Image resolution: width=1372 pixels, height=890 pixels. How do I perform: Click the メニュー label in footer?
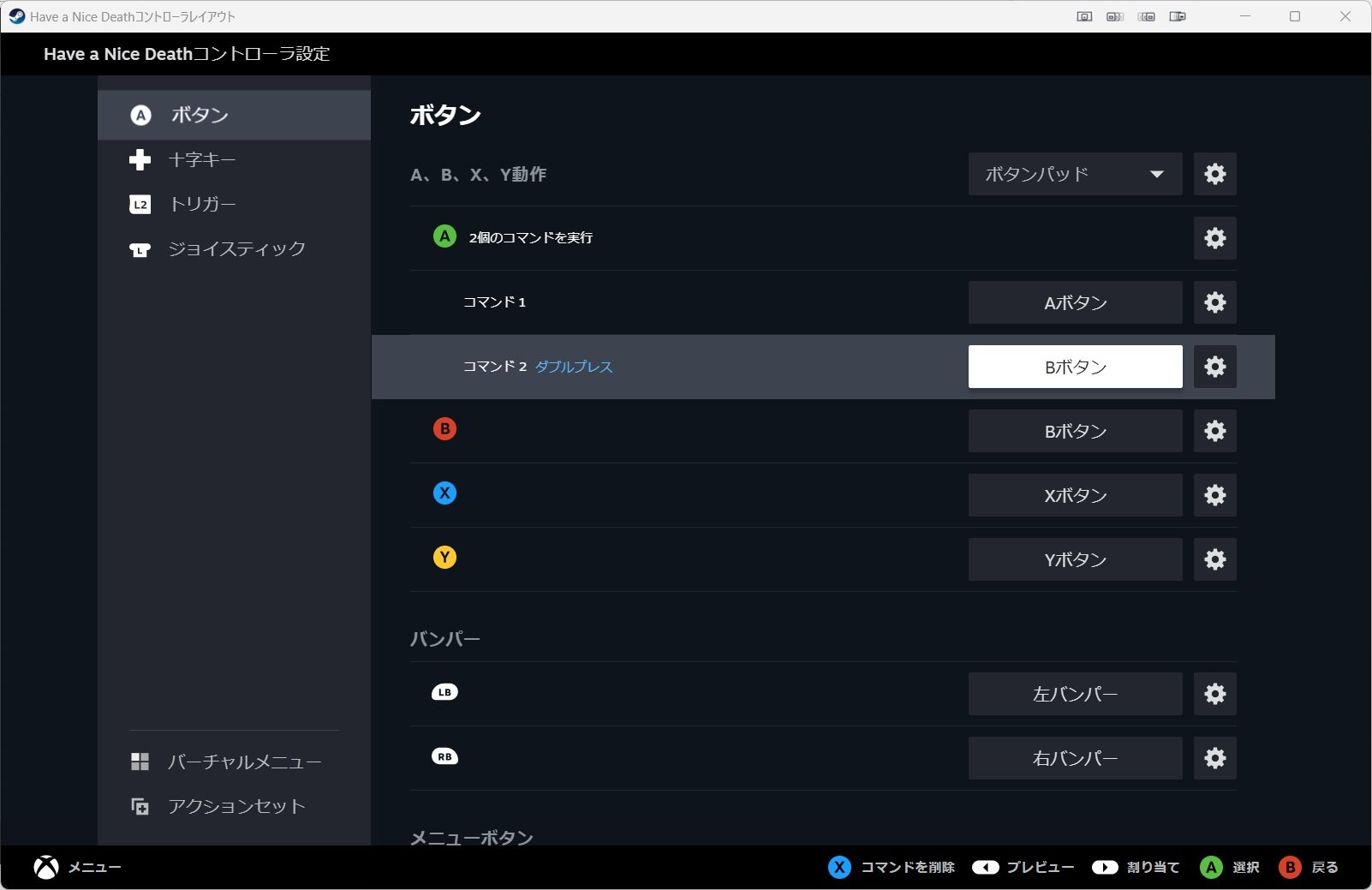(94, 867)
